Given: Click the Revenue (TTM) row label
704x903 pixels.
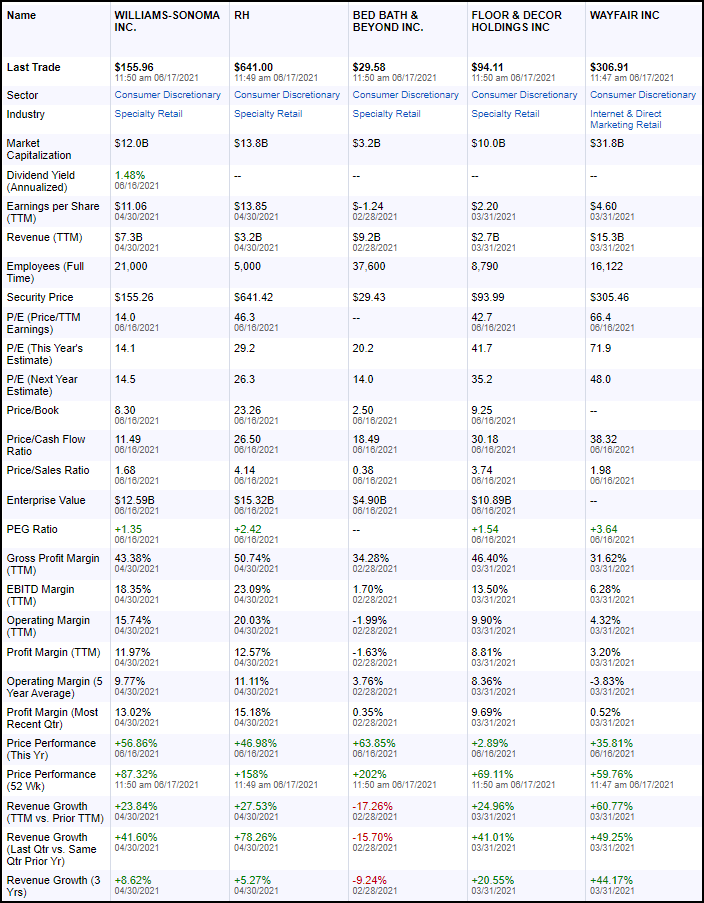Looking at the screenshot, I should tap(44, 238).
